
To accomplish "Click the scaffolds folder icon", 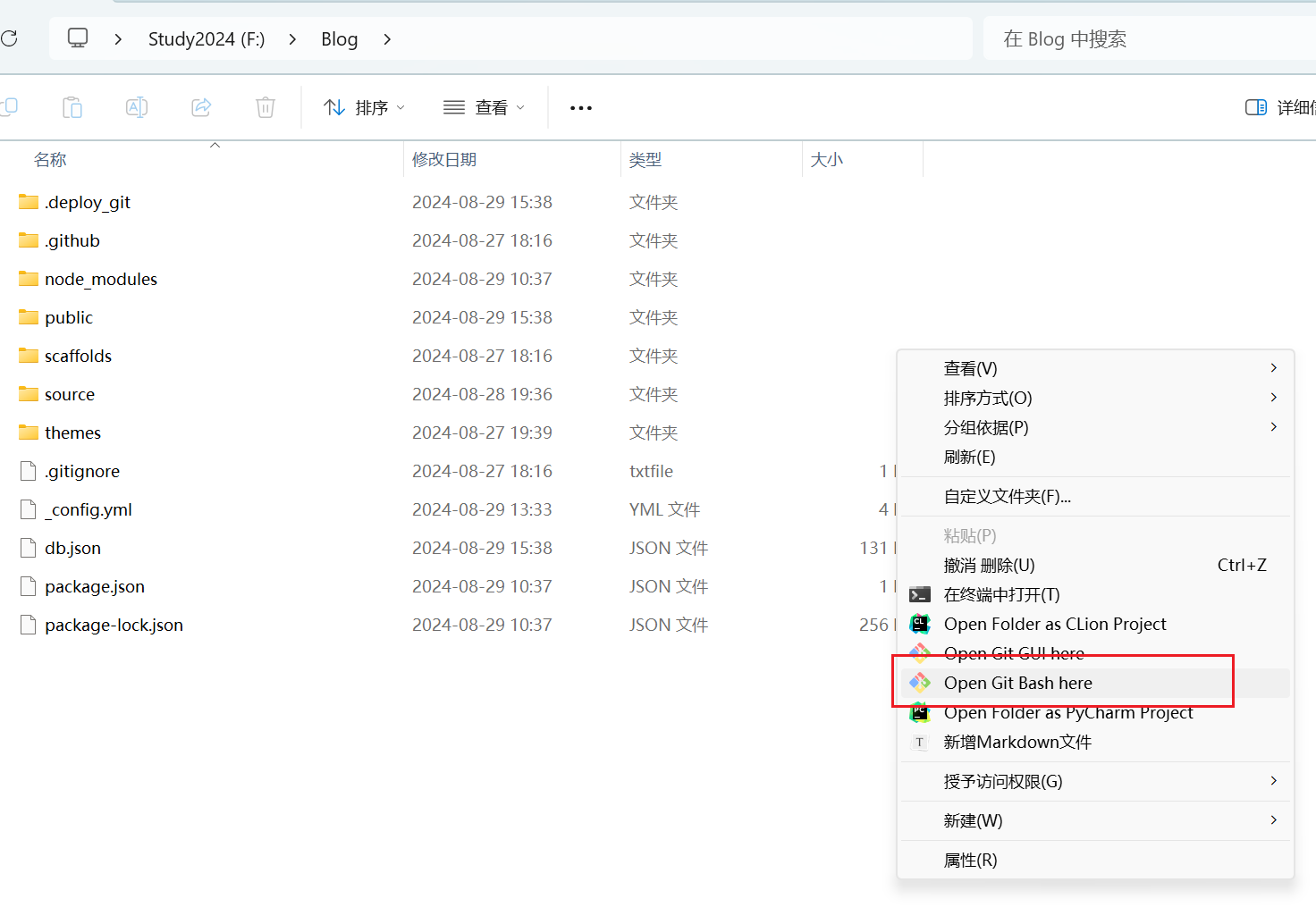I will (x=29, y=356).
